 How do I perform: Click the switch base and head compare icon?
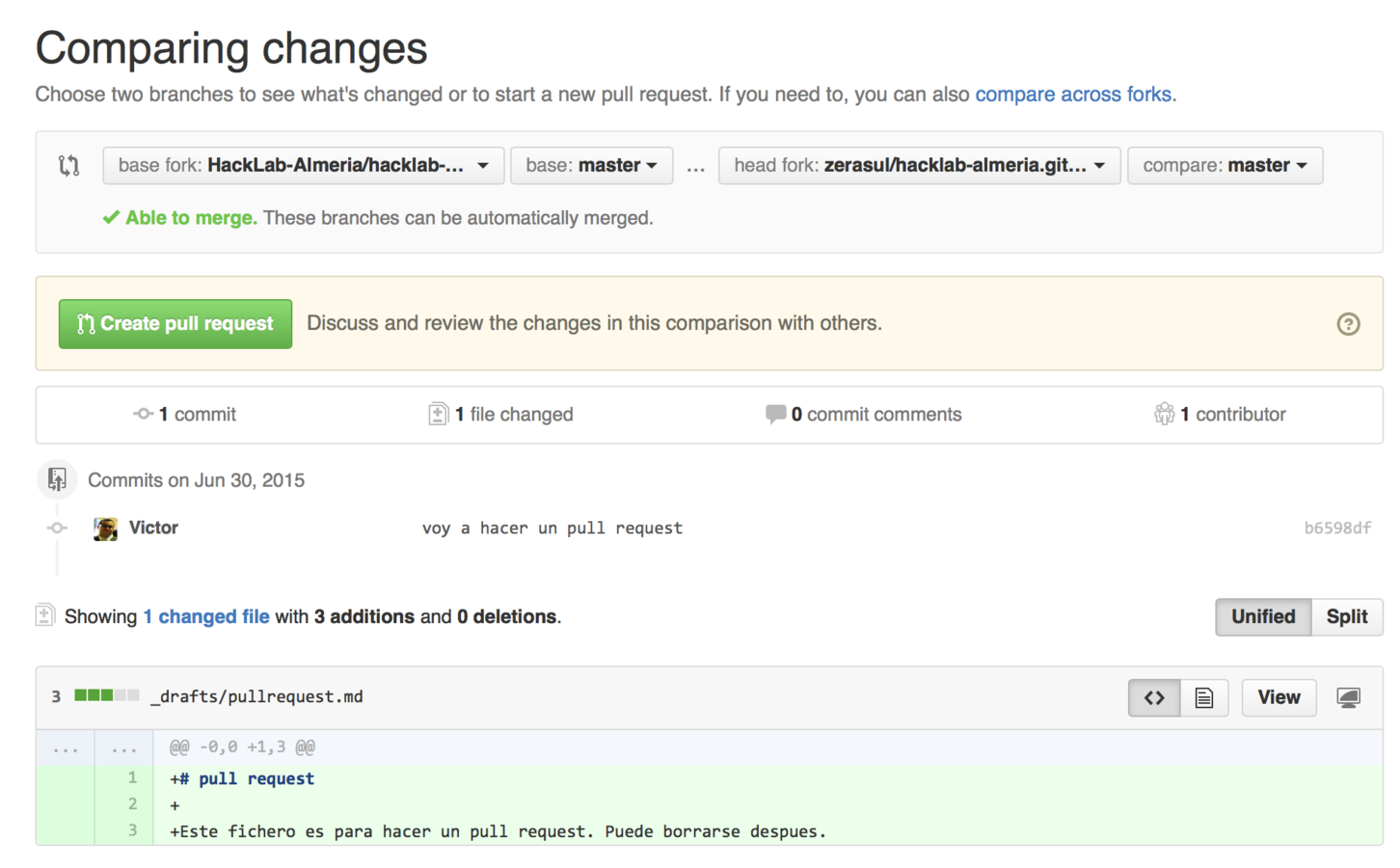pyautogui.click(x=68, y=166)
